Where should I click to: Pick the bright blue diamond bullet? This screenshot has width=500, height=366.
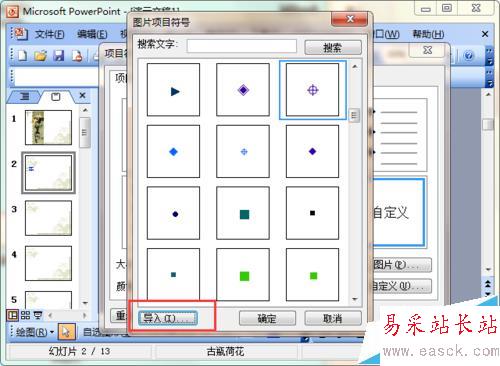point(173,151)
